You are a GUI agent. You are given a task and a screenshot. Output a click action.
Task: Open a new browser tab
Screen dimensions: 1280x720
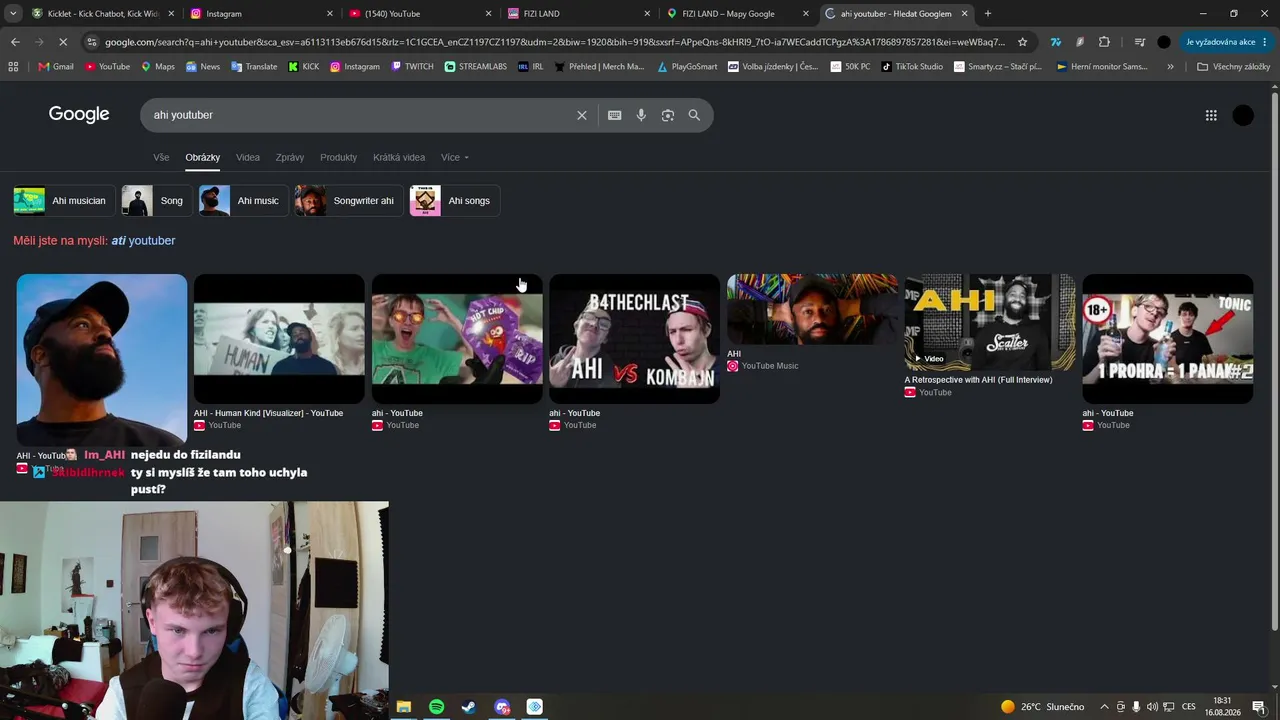[988, 14]
